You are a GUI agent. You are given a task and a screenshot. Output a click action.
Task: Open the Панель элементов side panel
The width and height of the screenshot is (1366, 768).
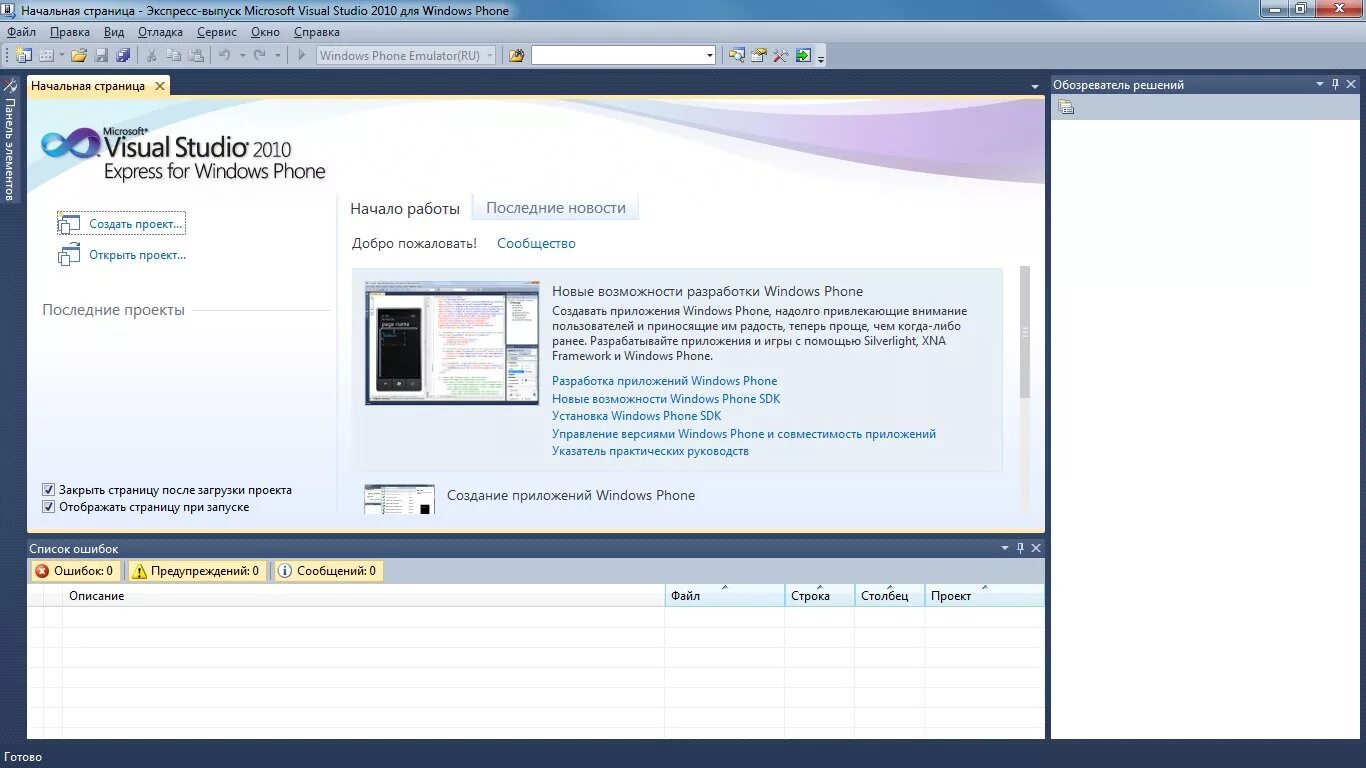[10, 140]
